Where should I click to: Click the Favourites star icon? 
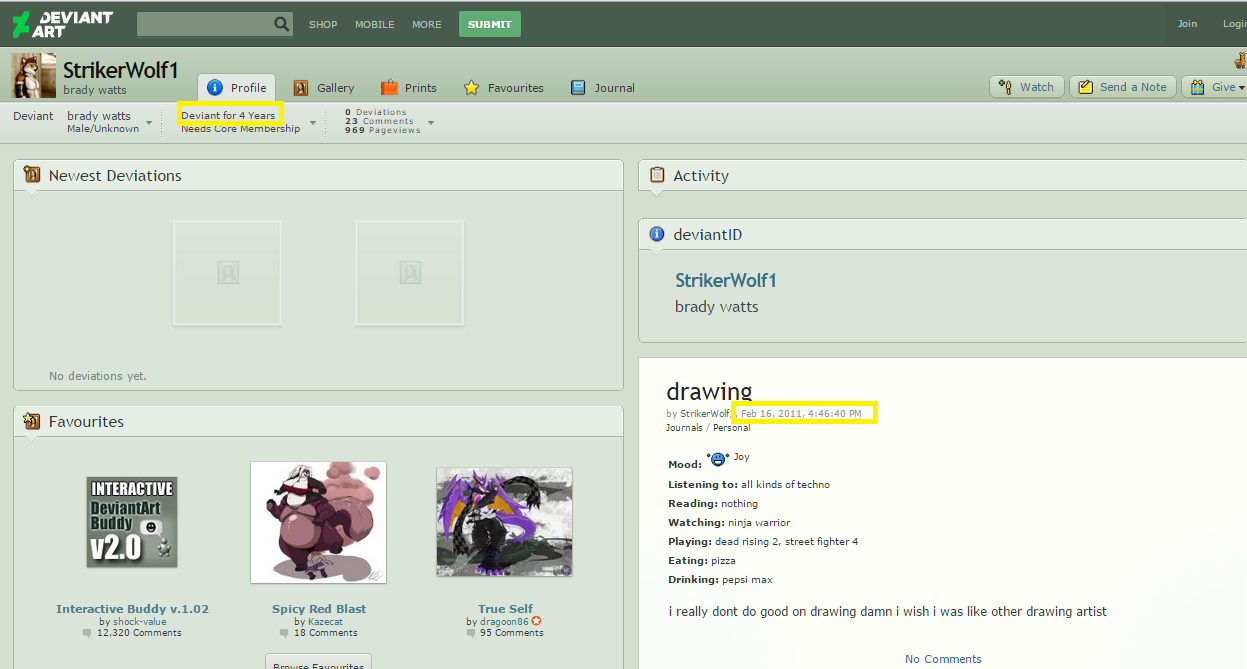coord(471,88)
